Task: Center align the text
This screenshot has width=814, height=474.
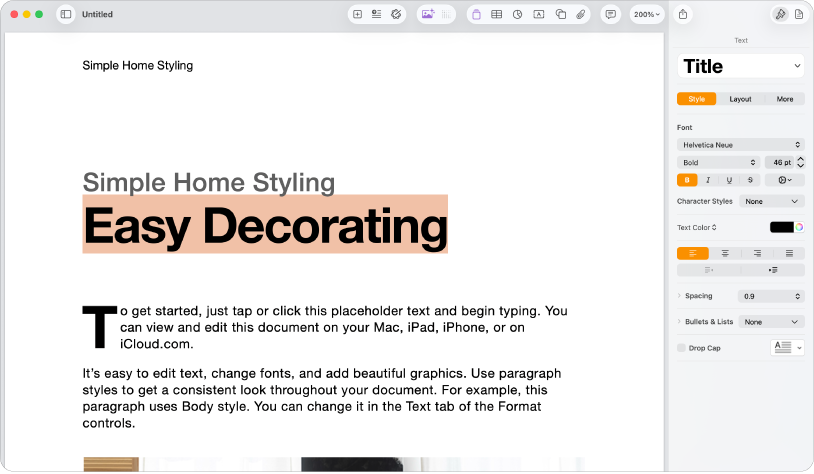Action: (x=725, y=253)
